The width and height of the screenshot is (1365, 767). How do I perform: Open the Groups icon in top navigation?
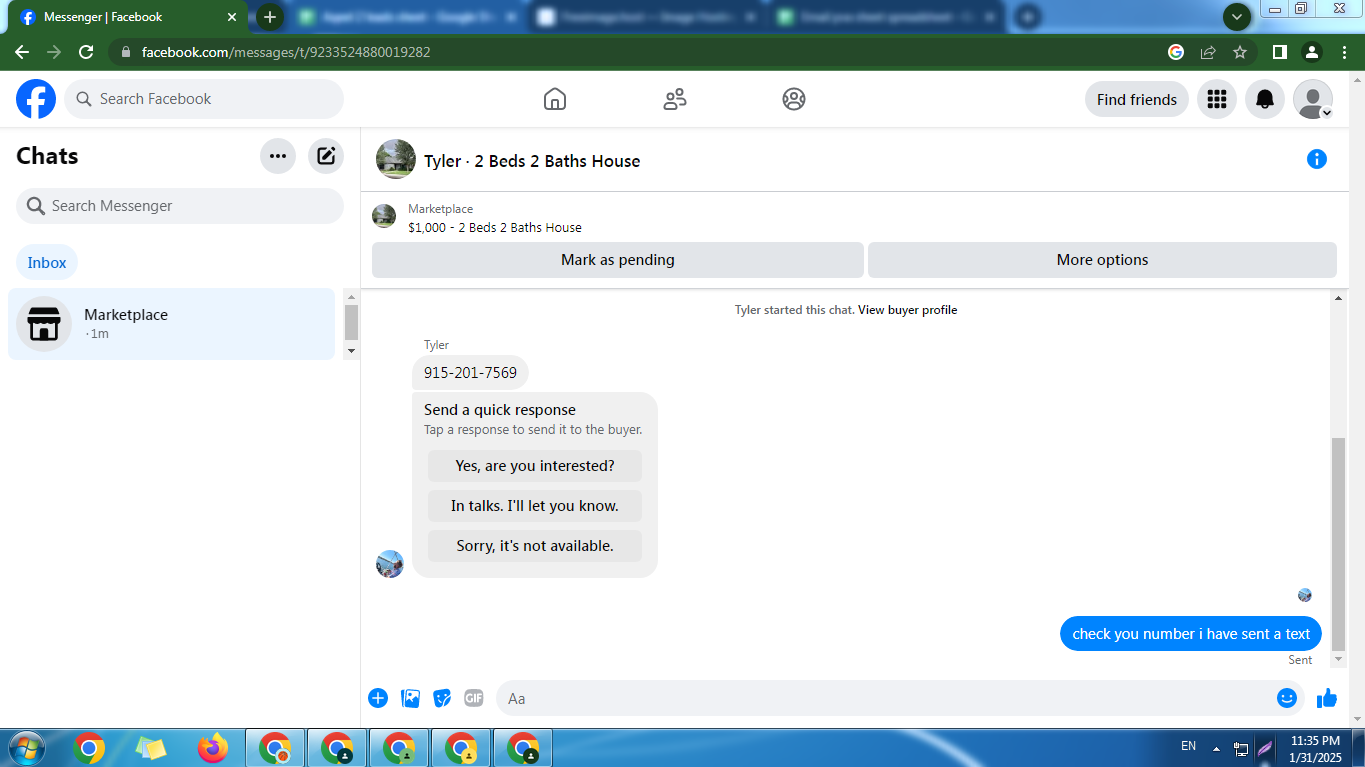click(794, 99)
